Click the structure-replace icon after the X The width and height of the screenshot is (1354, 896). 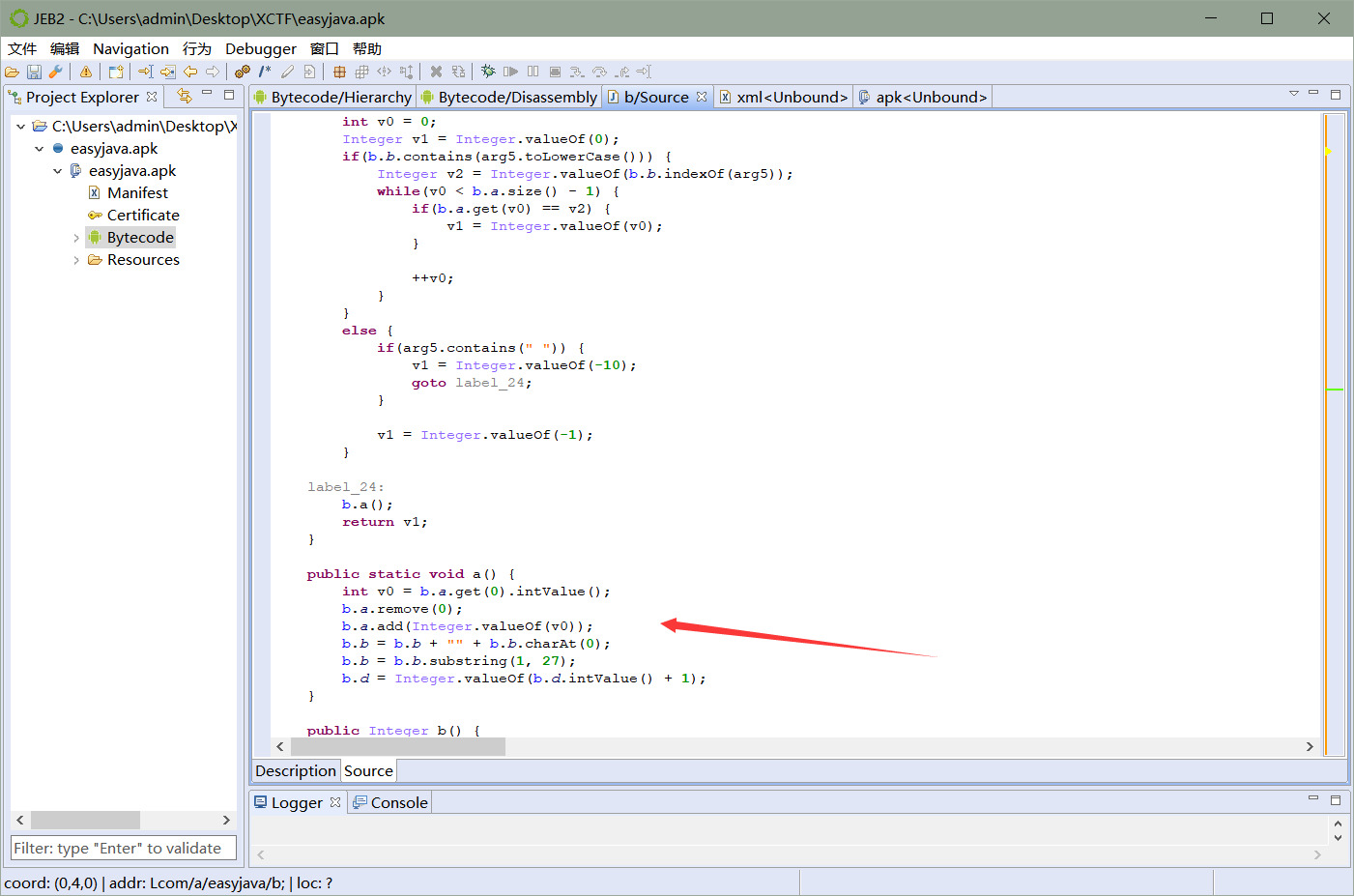click(x=458, y=72)
